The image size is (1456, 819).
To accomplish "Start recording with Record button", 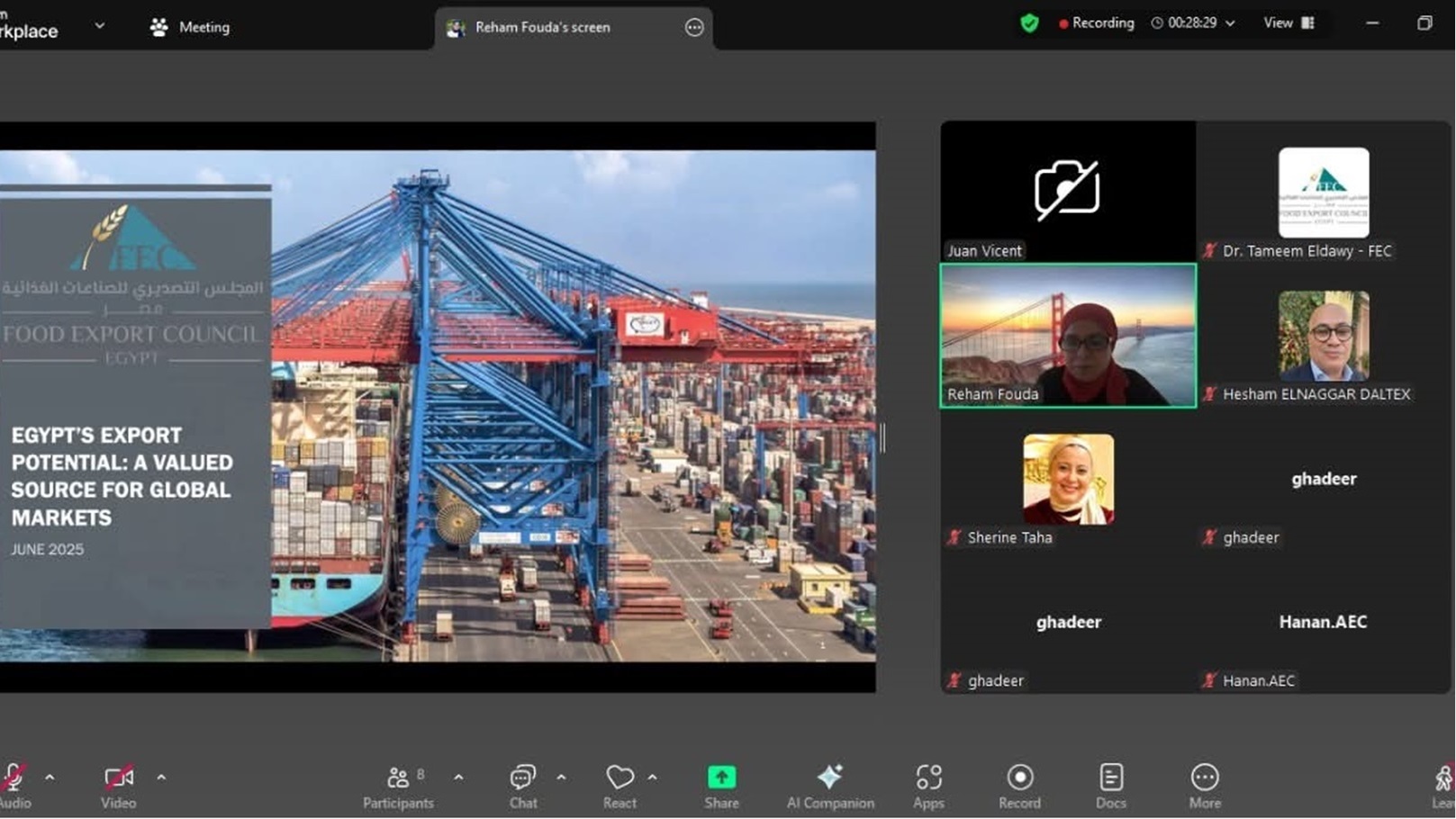I will tap(1019, 786).
